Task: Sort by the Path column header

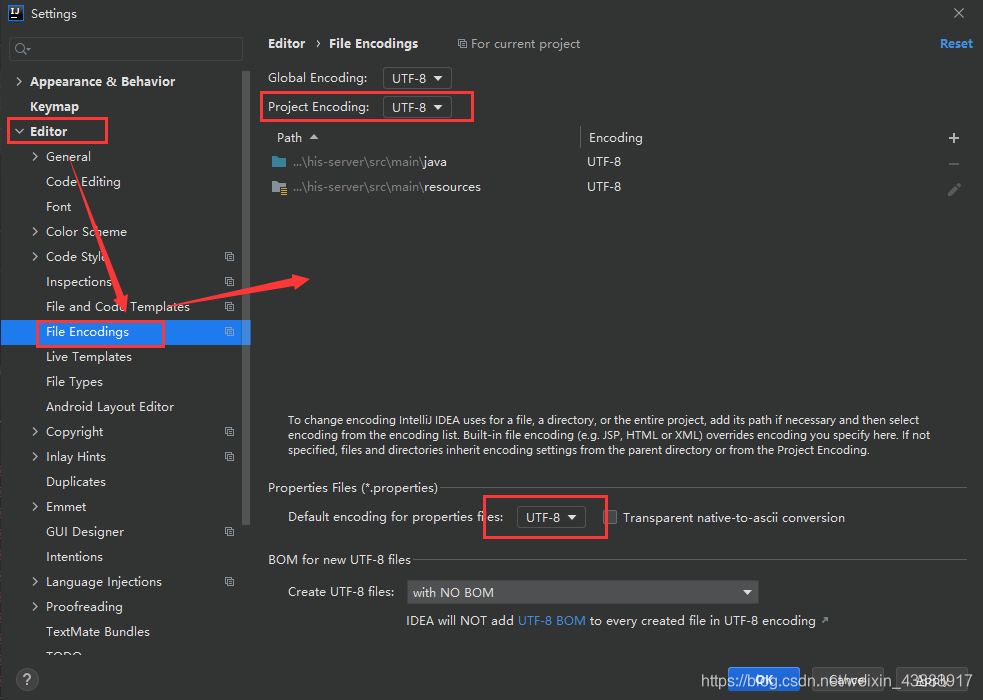Action: [x=298, y=137]
